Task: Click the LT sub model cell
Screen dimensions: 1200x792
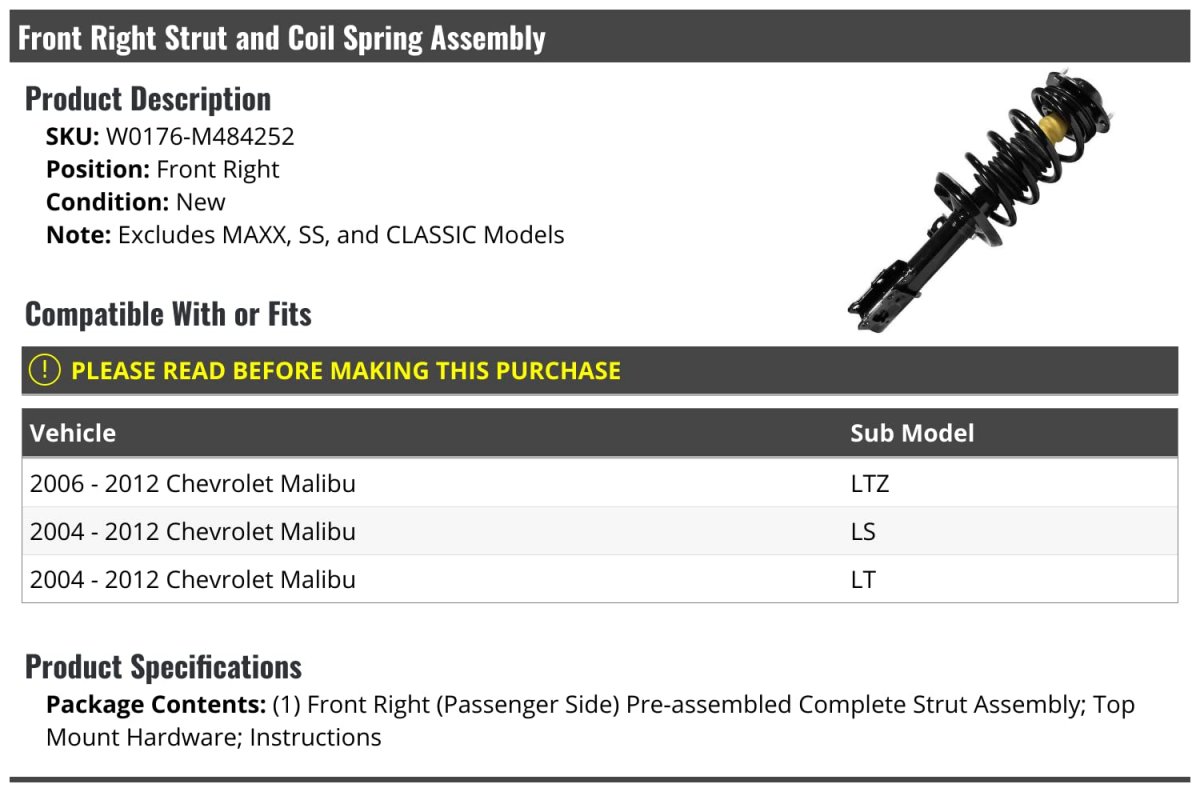Action: (863, 579)
